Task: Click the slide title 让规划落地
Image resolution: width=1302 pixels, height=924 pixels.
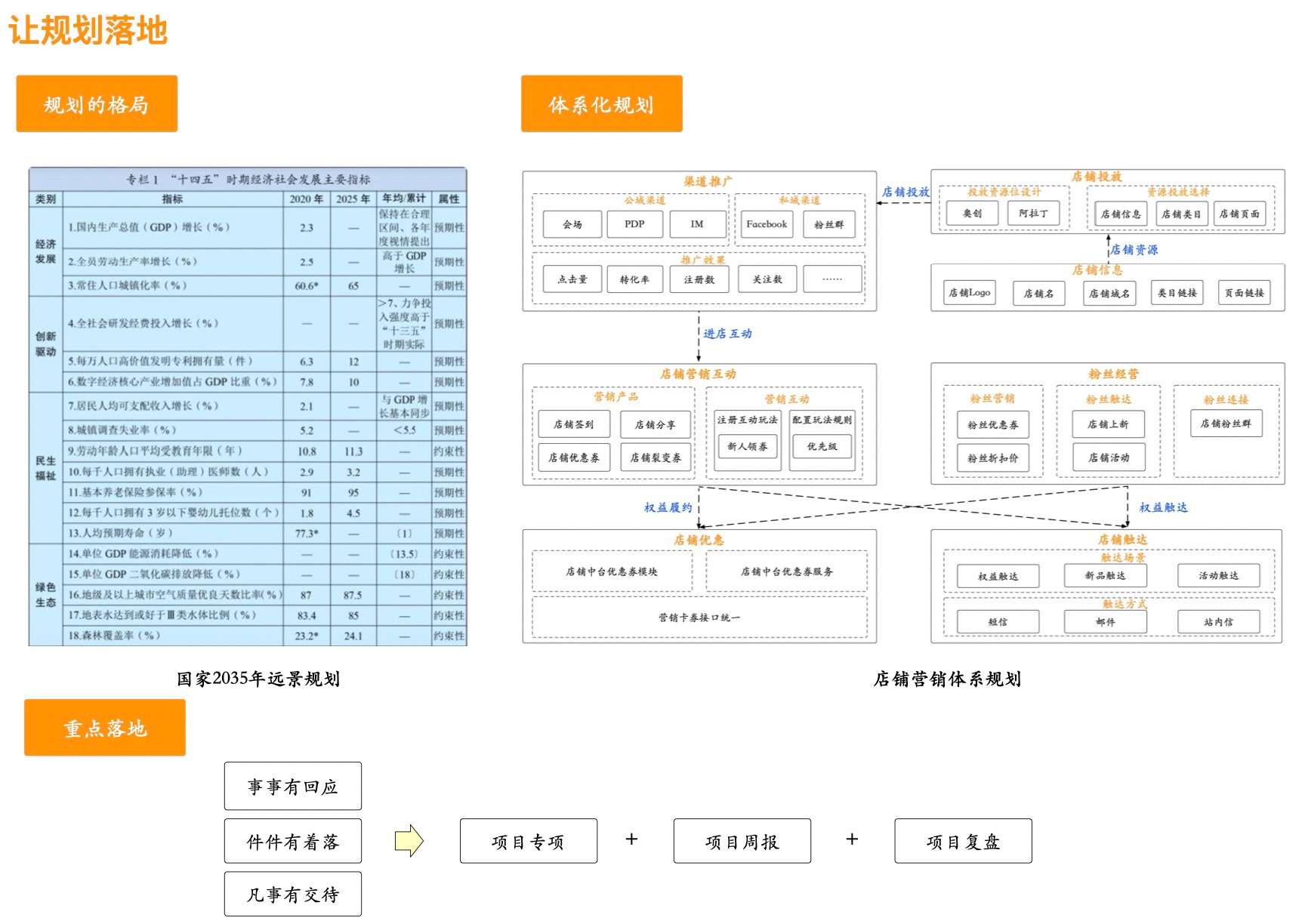Action: (88, 30)
